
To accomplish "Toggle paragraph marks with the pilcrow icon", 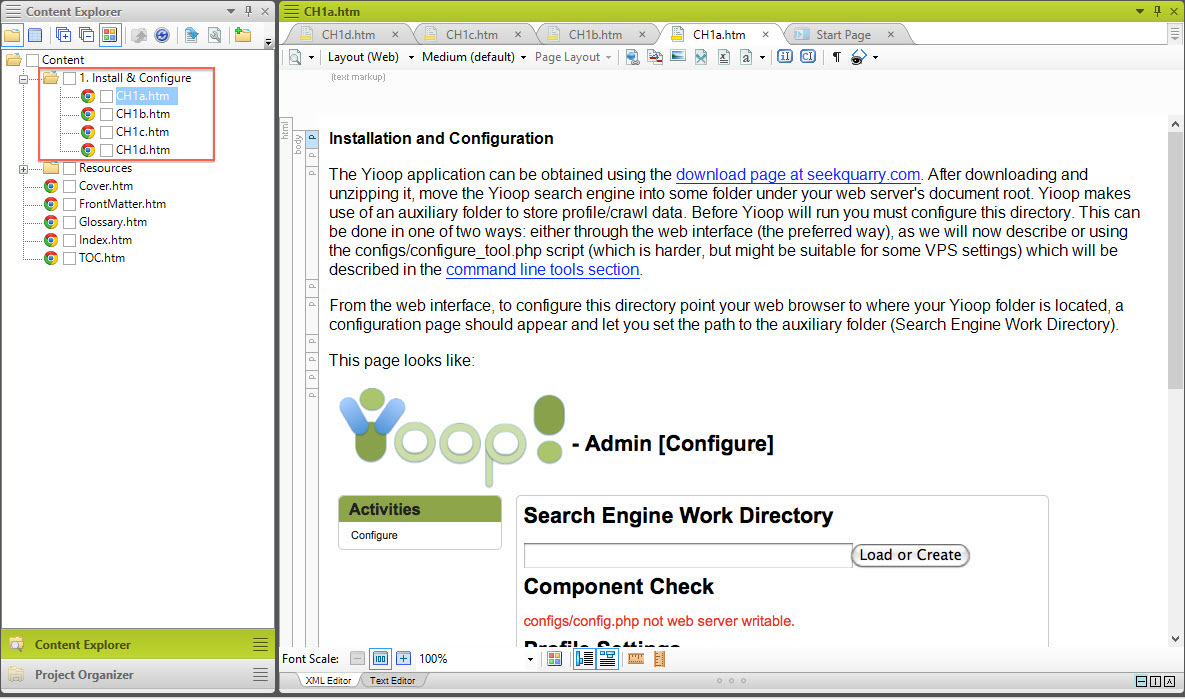I will [836, 58].
